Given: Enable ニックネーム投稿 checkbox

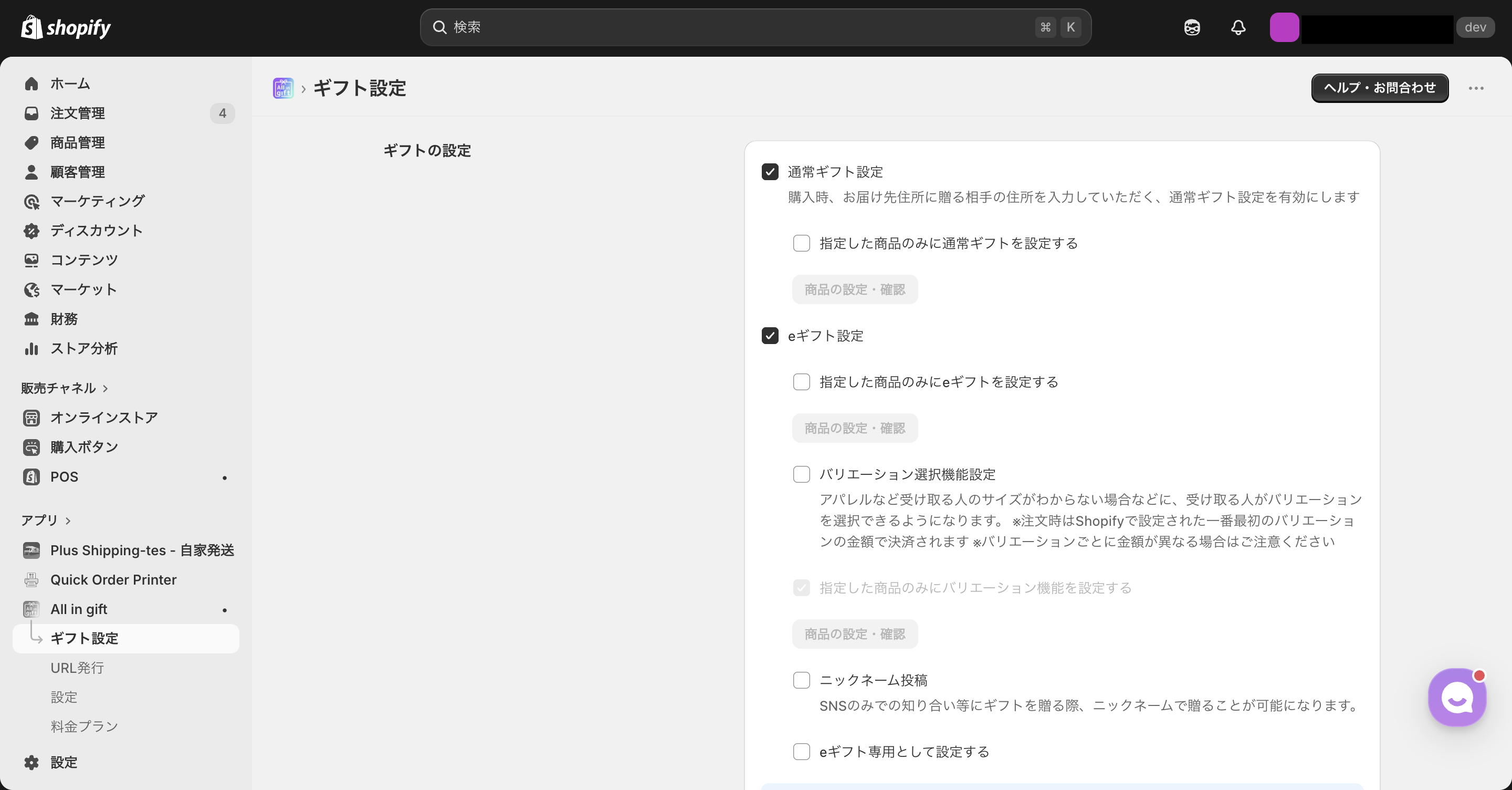Looking at the screenshot, I should click(x=801, y=680).
